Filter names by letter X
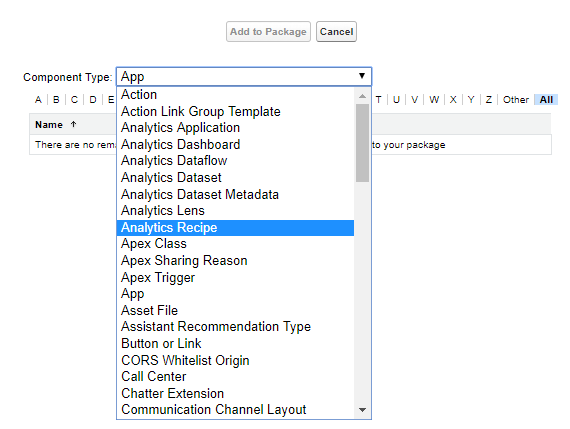The width and height of the screenshot is (570, 429). 453,100
